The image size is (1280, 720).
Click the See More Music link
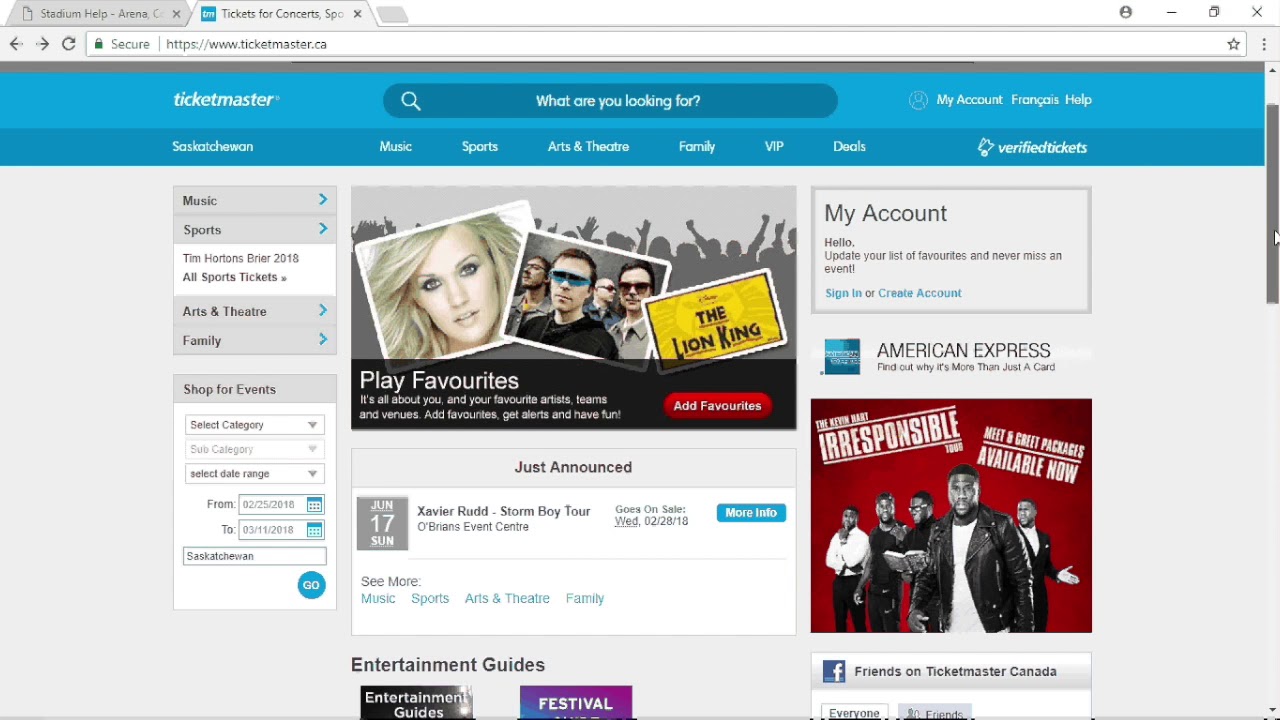coord(378,598)
